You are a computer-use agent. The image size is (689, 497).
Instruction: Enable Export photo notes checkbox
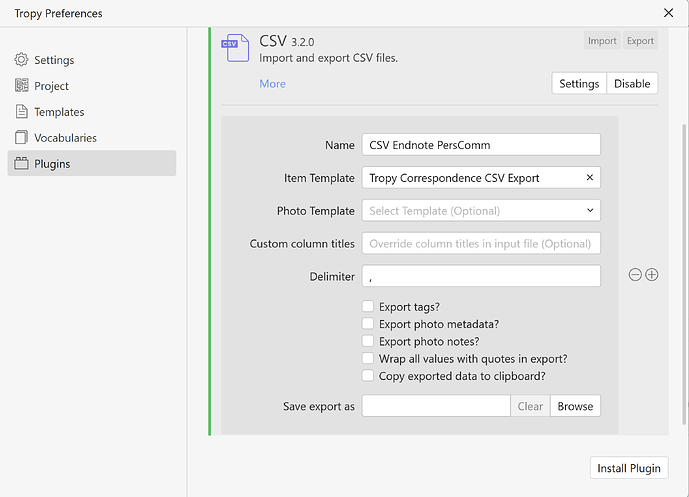[368, 341]
